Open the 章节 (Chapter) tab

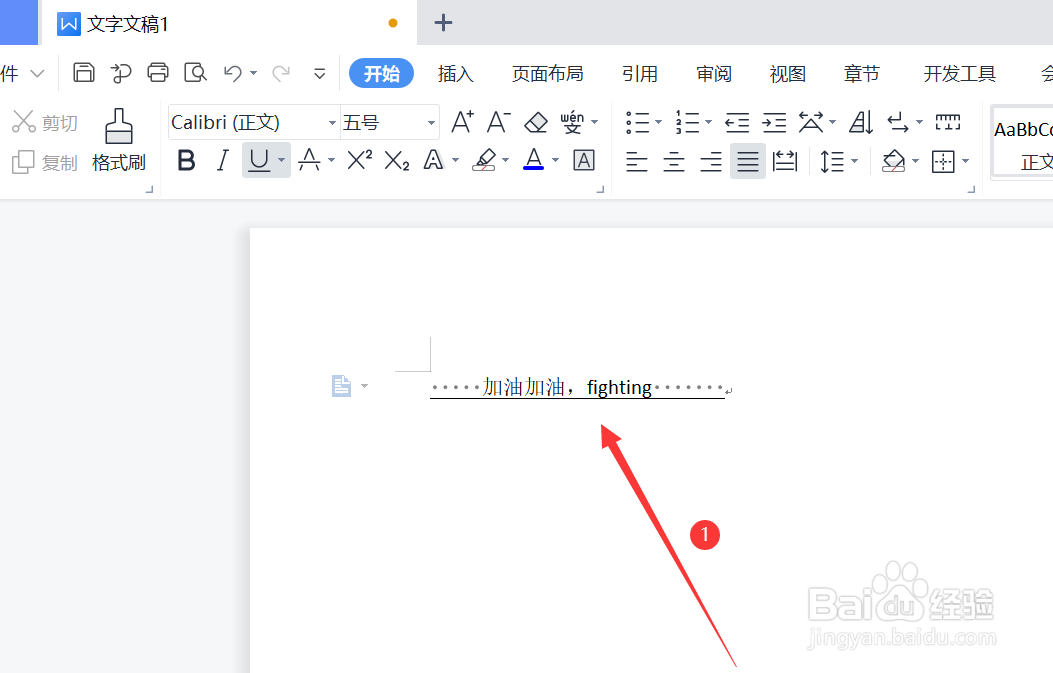point(861,73)
